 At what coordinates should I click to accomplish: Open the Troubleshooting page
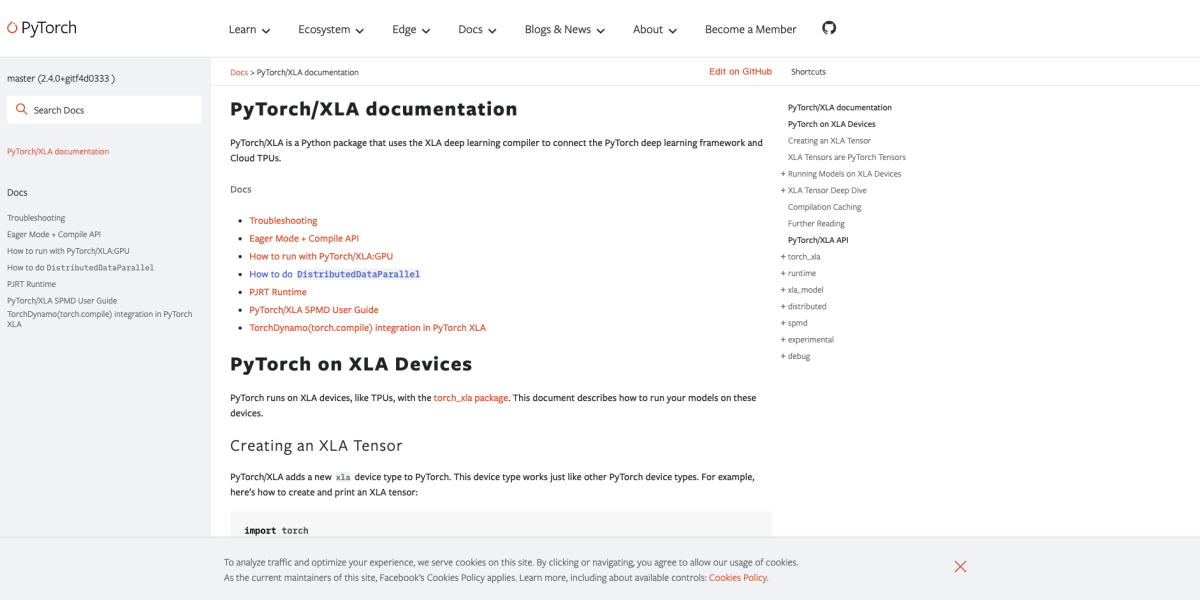(36, 217)
